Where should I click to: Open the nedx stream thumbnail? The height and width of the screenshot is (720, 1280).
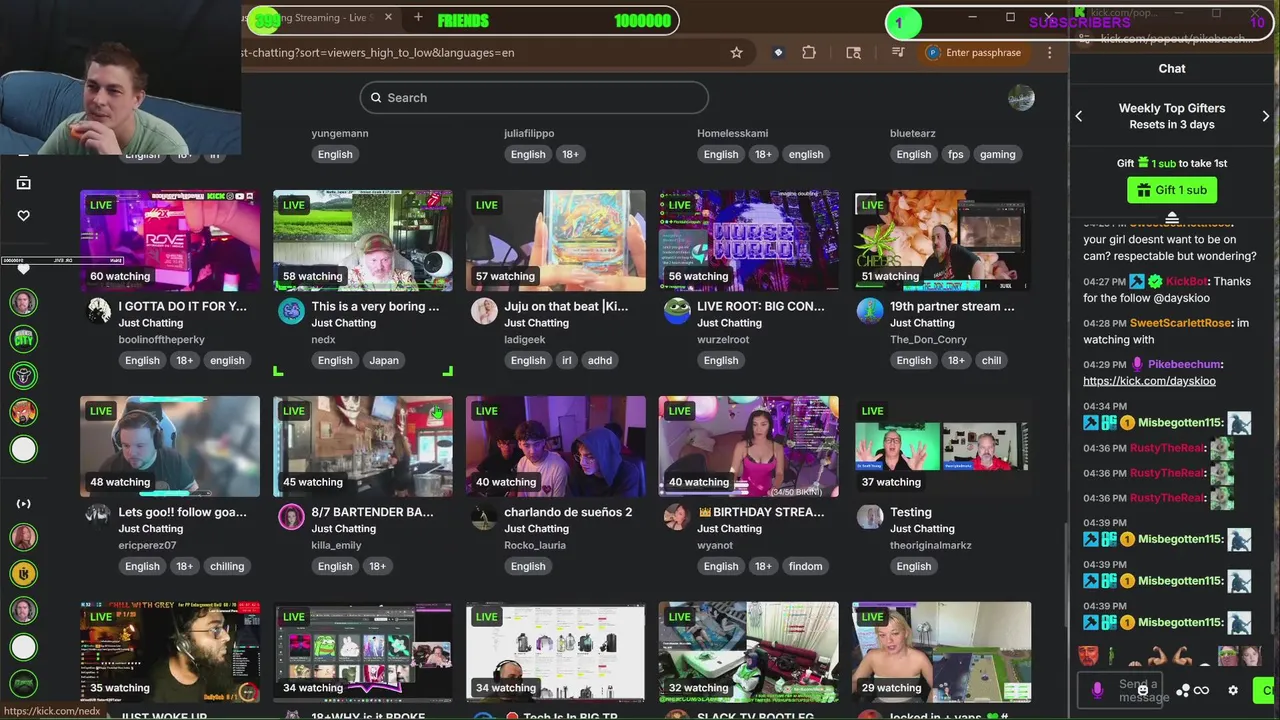pos(363,240)
